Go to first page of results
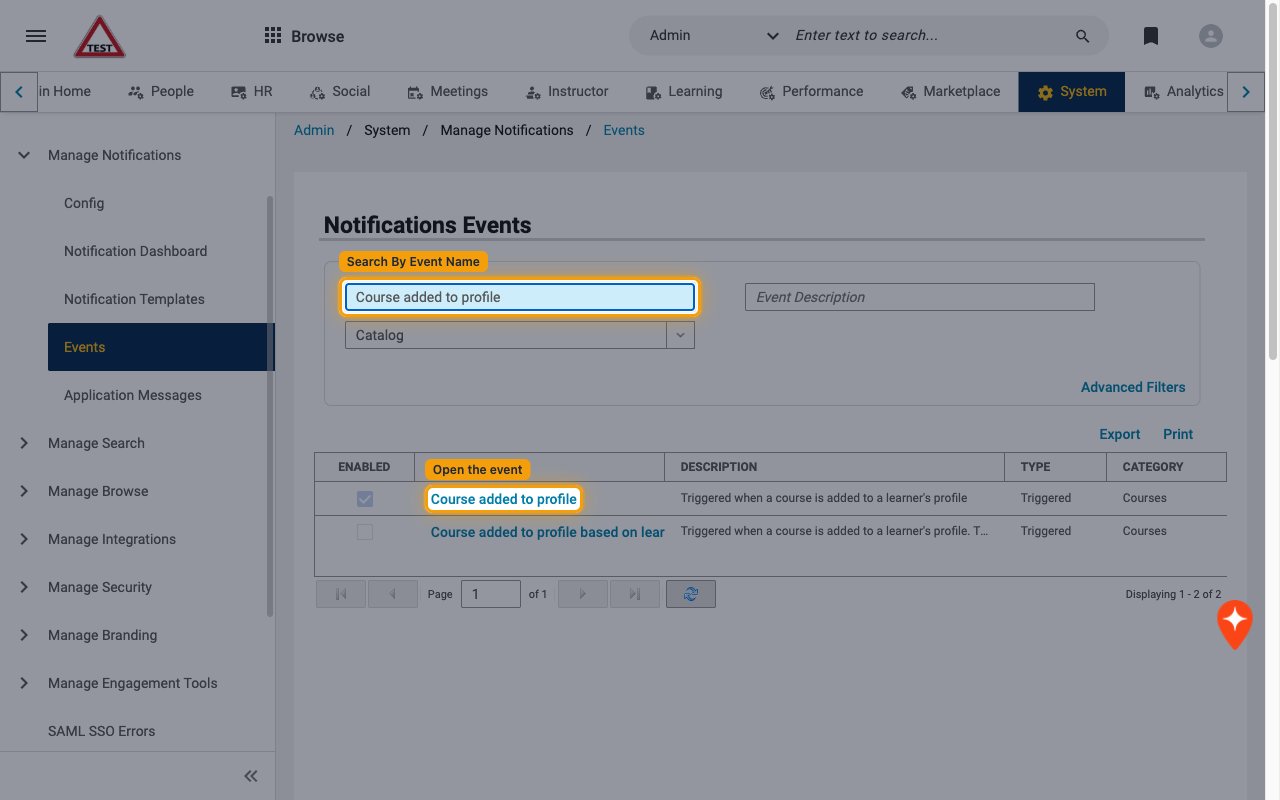Screen dimensions: 1280x800 click(341, 594)
